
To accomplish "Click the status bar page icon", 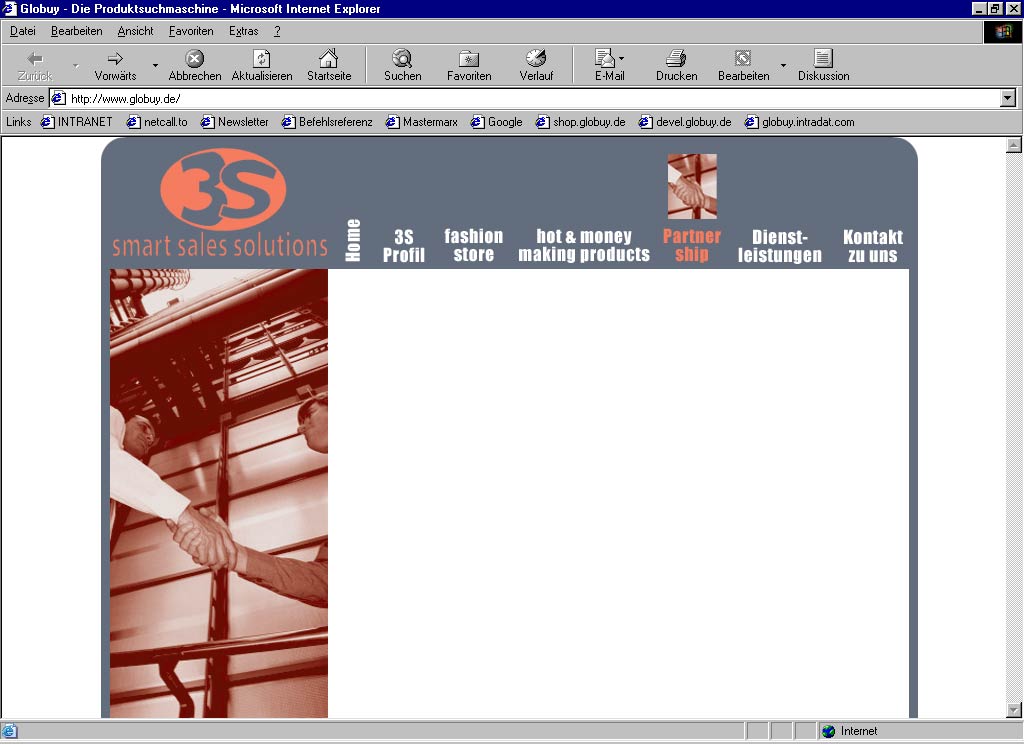I will (9, 731).
